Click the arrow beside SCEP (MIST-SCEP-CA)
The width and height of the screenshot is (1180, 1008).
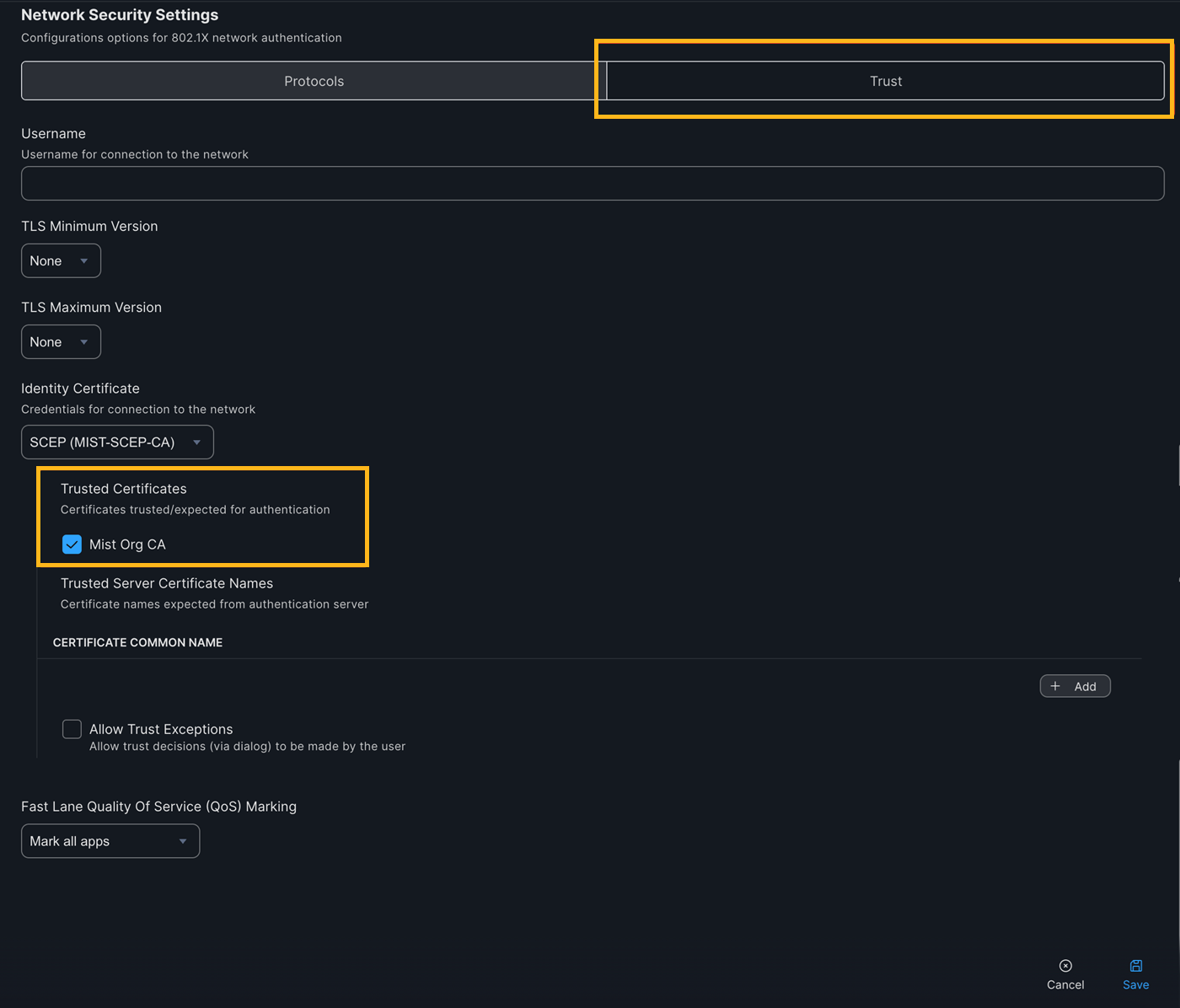click(197, 442)
